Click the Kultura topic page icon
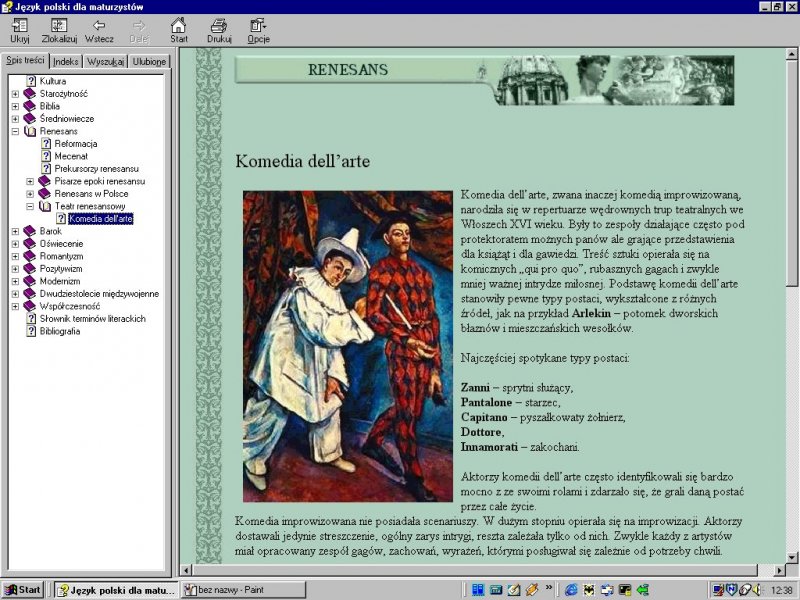 (31, 81)
